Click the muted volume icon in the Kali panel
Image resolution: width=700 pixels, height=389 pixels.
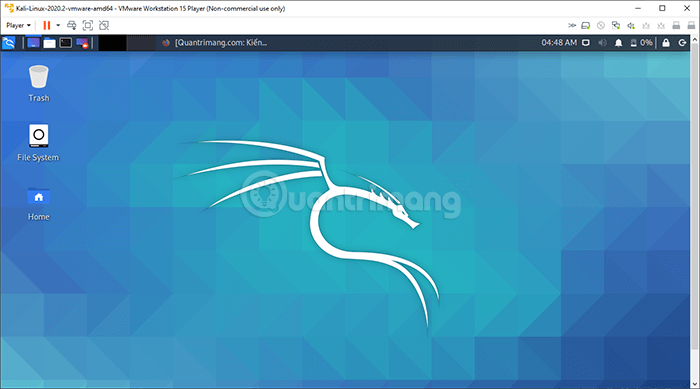point(602,43)
